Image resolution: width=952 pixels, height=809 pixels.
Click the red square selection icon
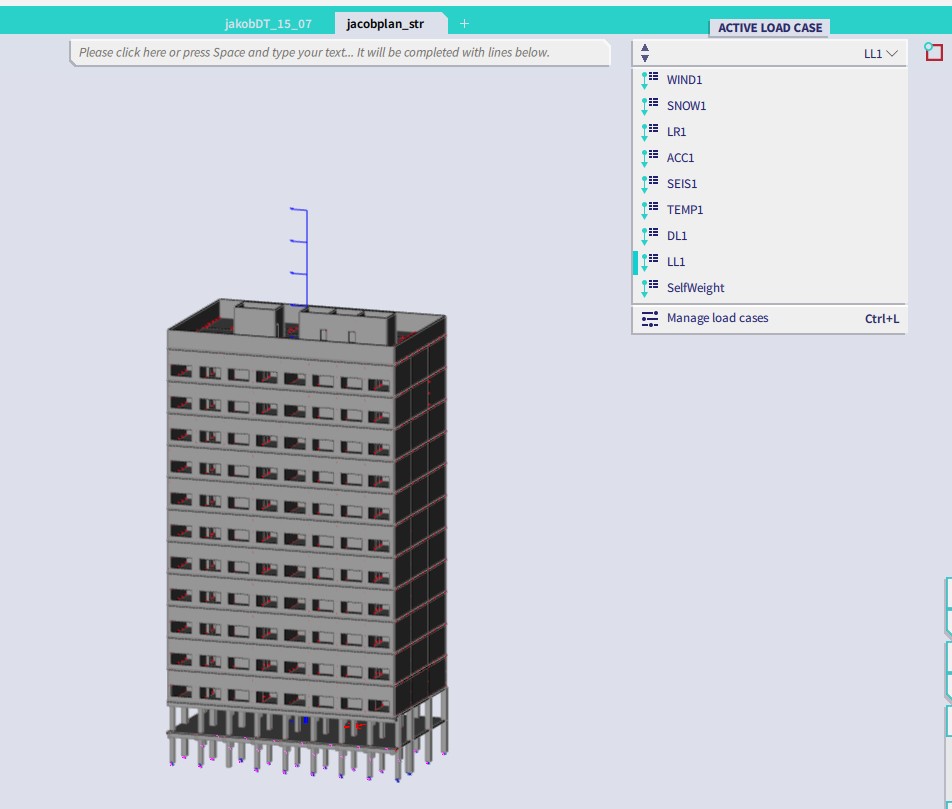click(934, 52)
